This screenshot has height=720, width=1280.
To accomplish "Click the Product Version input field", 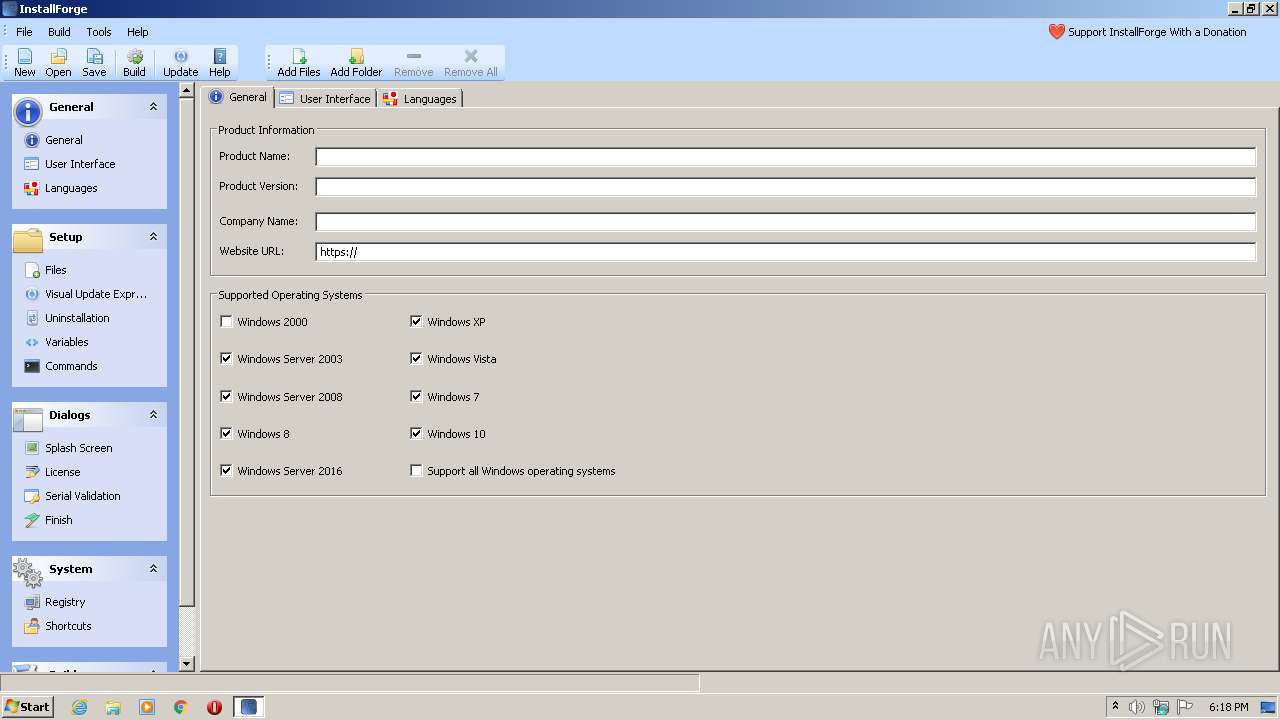I will pyautogui.click(x=785, y=187).
